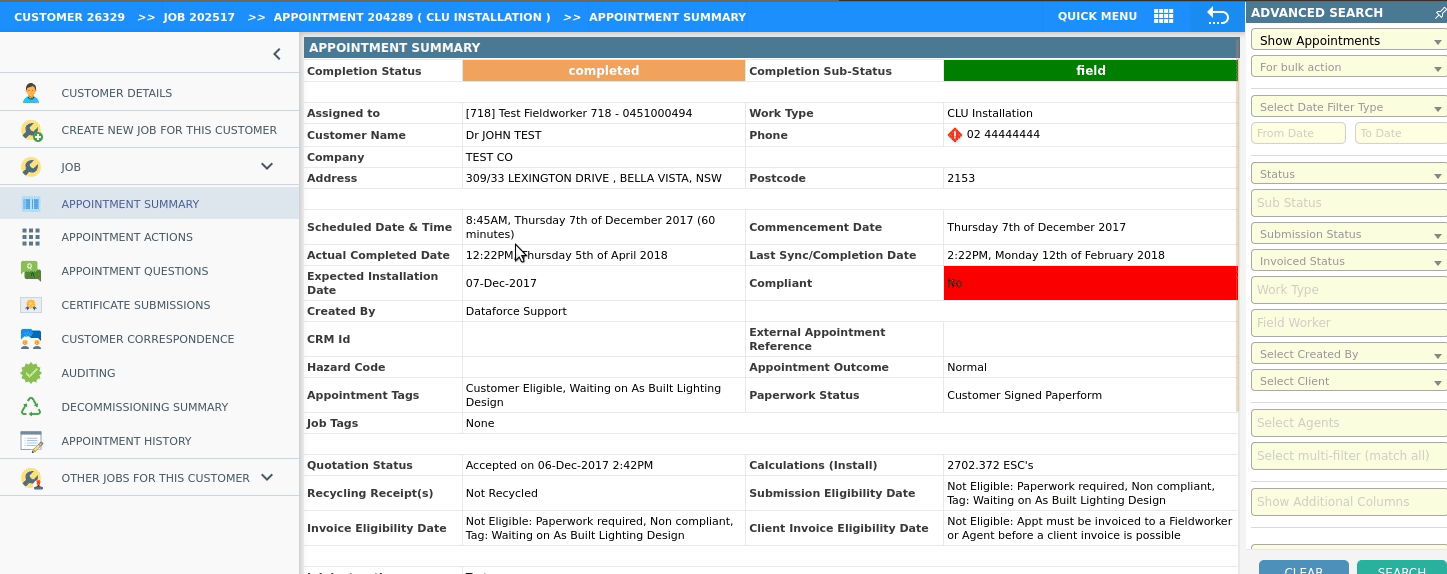Click the Customer Details person icon
The image size is (1447, 574).
(x=31, y=93)
